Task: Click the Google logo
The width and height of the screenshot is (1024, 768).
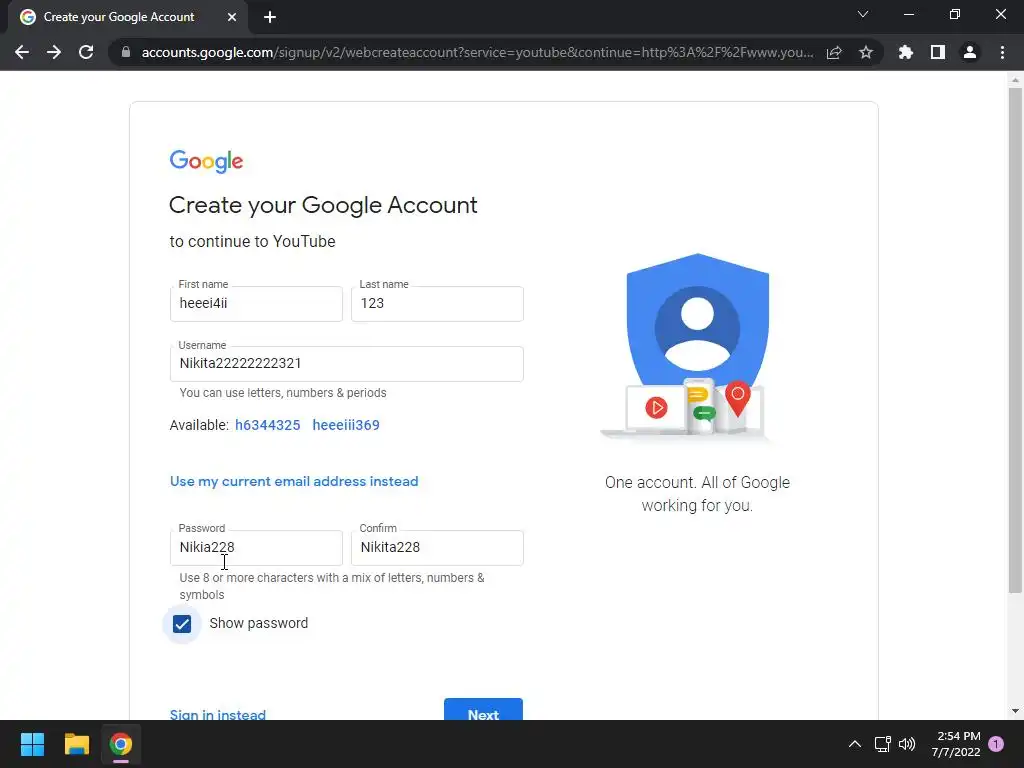Action: pyautogui.click(x=206, y=161)
